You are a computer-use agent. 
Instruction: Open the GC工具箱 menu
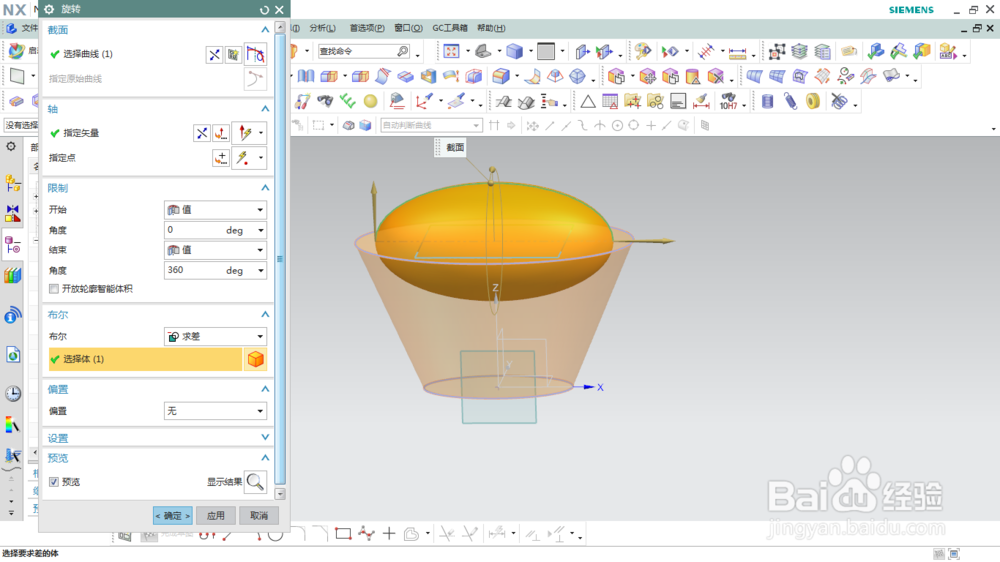click(x=450, y=28)
